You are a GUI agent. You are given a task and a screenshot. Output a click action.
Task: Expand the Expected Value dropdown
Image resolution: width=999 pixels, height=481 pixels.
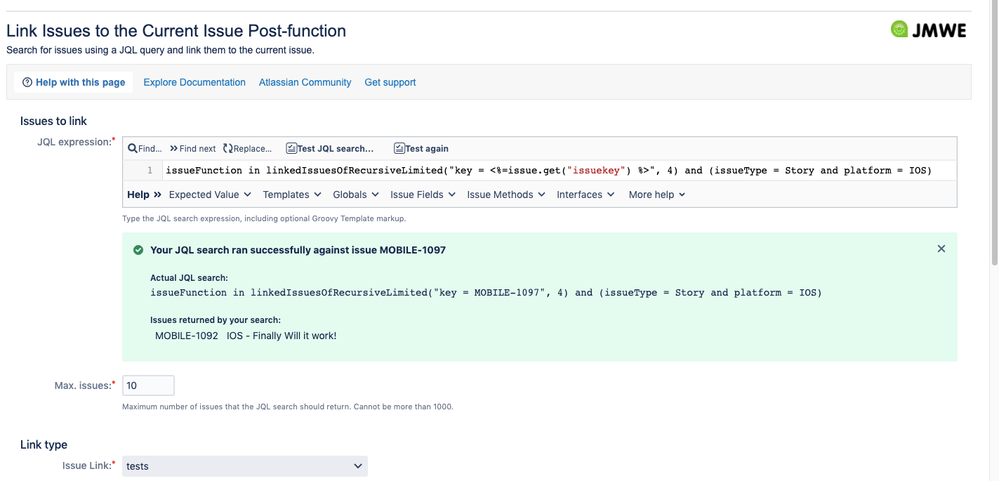click(x=210, y=194)
